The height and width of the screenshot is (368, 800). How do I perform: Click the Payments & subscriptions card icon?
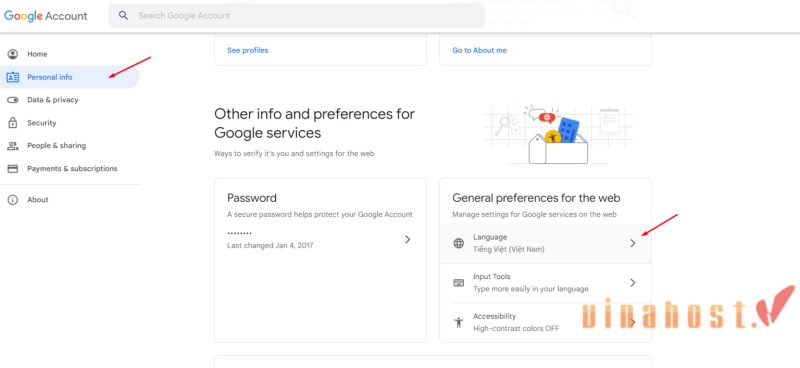(x=13, y=168)
